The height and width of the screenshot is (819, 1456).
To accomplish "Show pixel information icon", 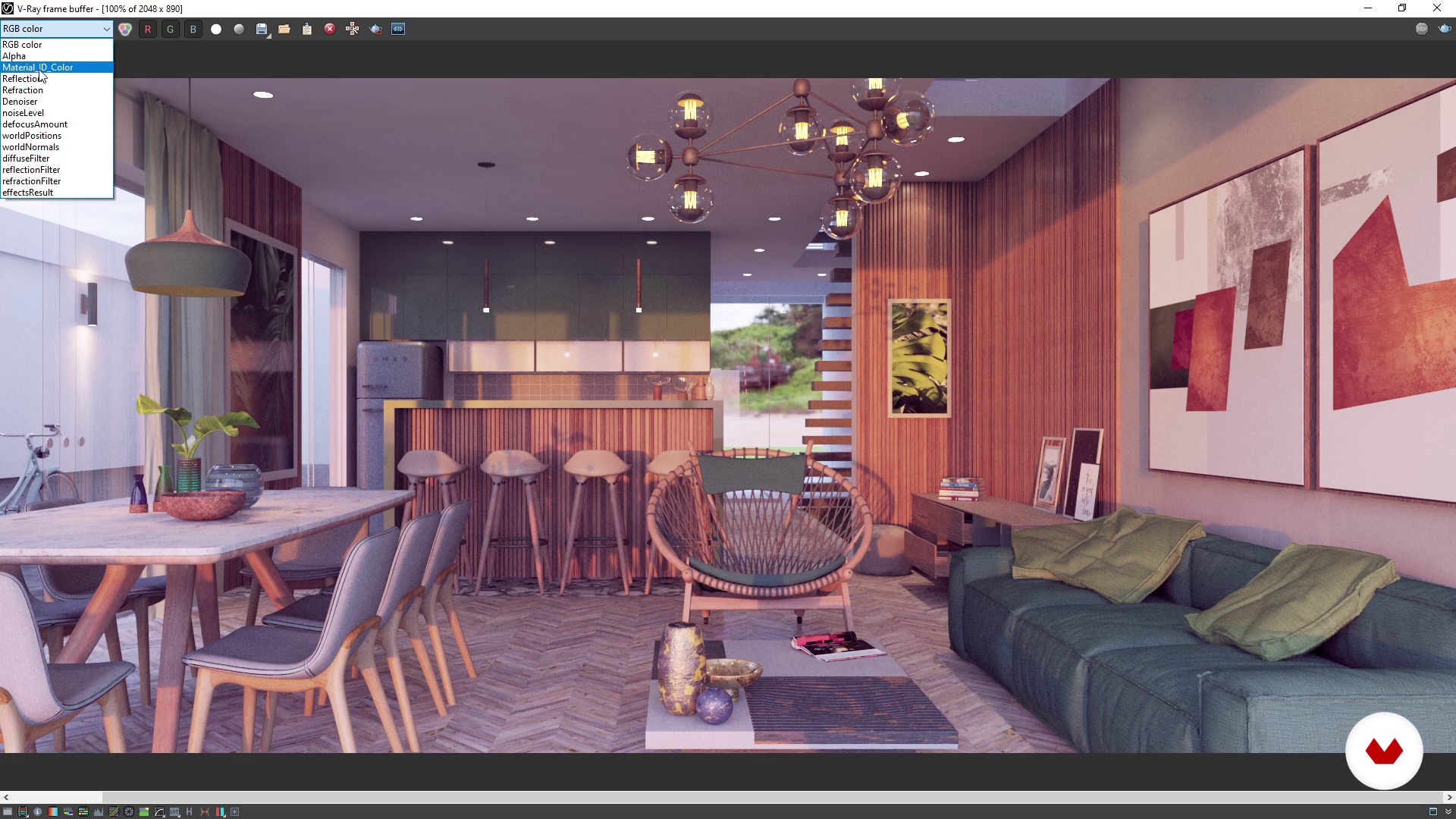I will click(x=38, y=811).
